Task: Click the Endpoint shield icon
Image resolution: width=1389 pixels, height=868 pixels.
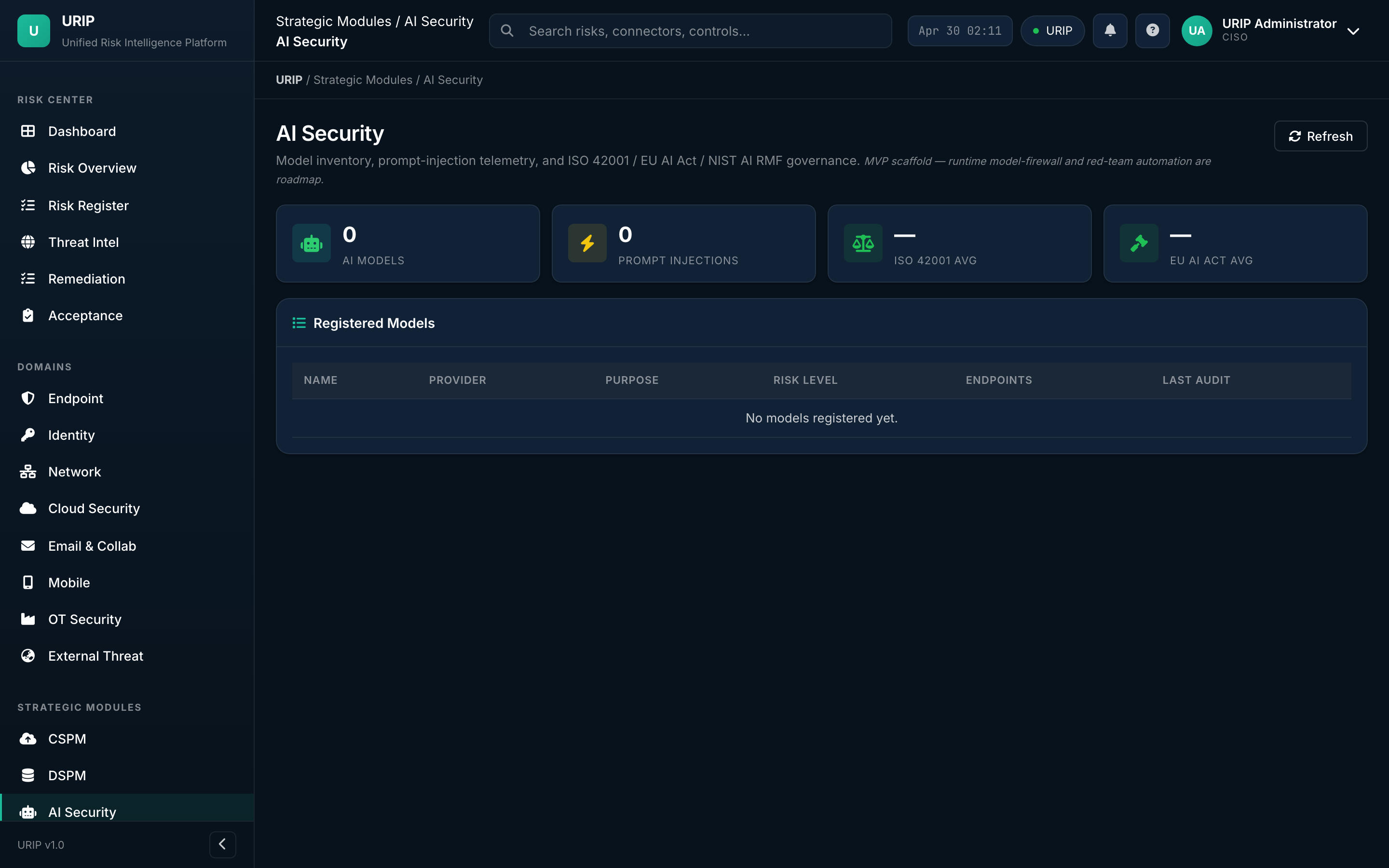Action: pos(27,398)
